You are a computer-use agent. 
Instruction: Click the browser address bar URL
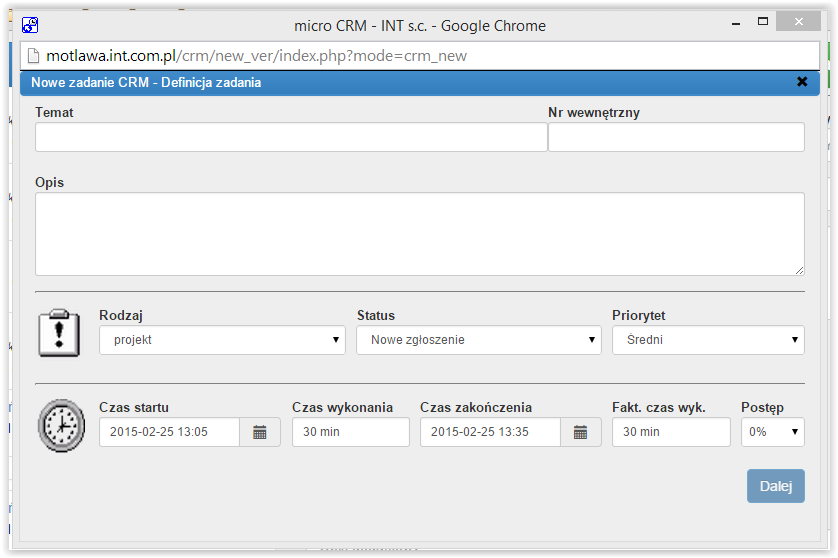[257, 56]
